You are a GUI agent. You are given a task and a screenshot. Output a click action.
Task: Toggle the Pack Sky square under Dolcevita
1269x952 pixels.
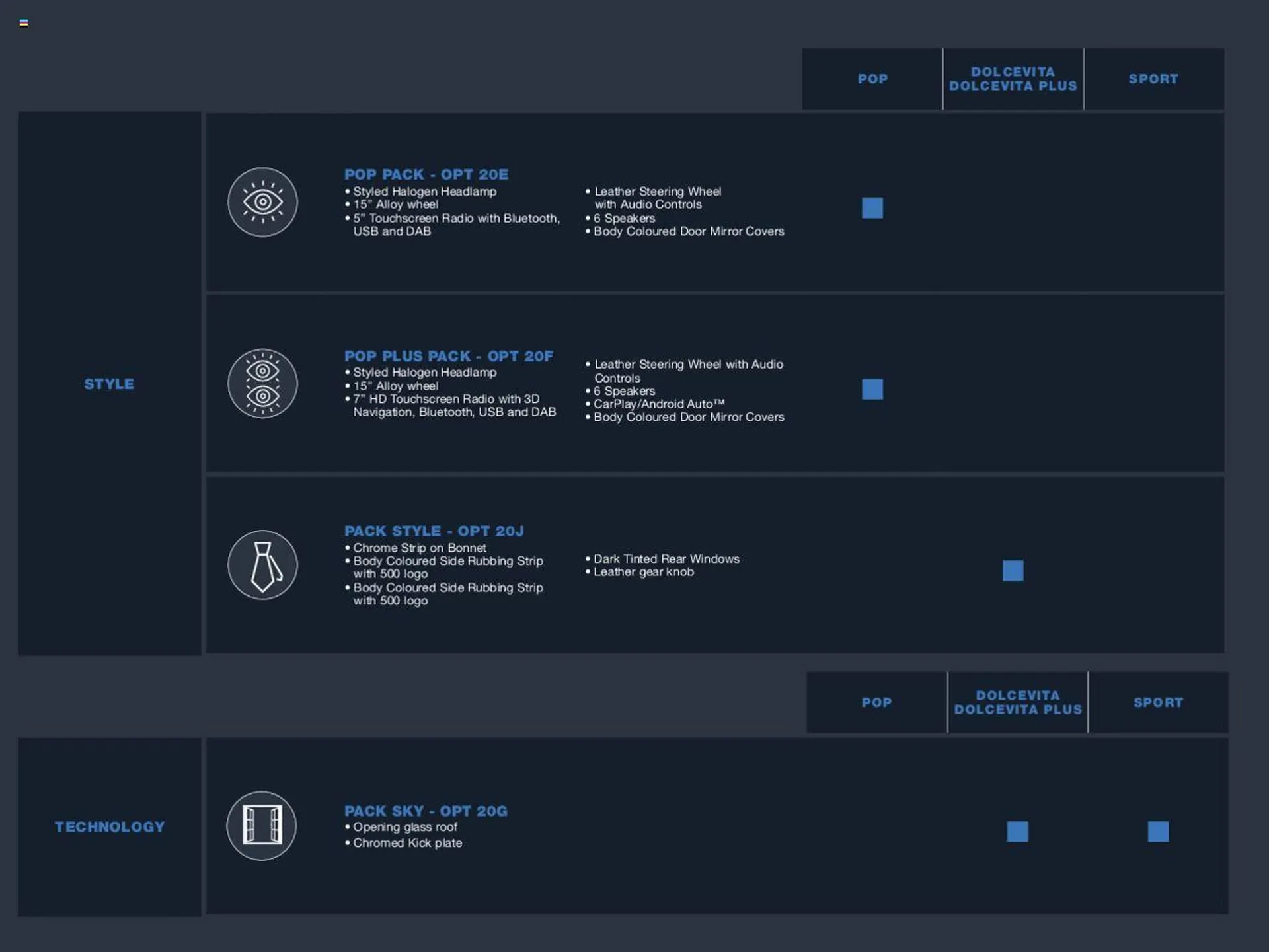click(1017, 831)
